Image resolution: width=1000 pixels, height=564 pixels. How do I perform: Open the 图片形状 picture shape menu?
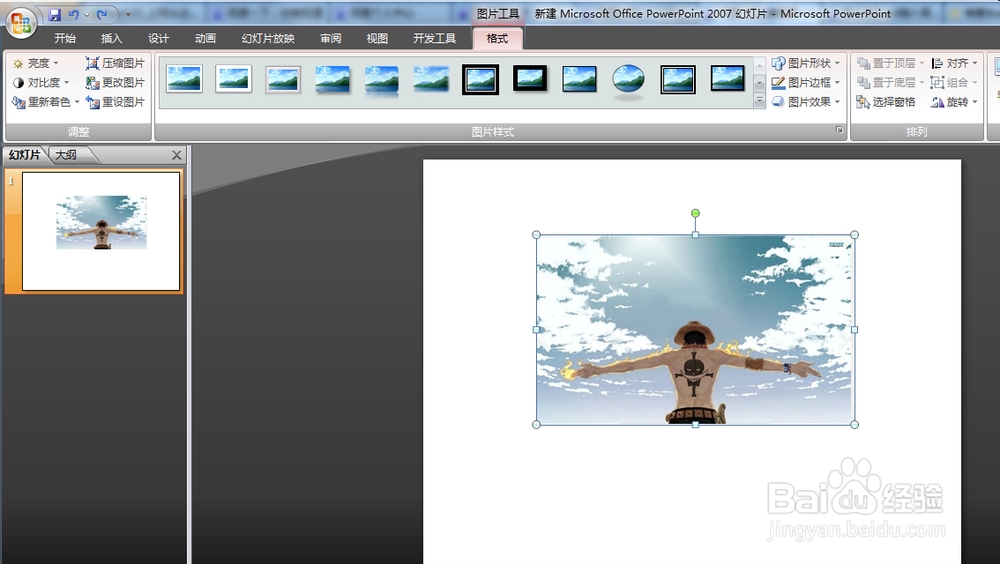(x=806, y=63)
